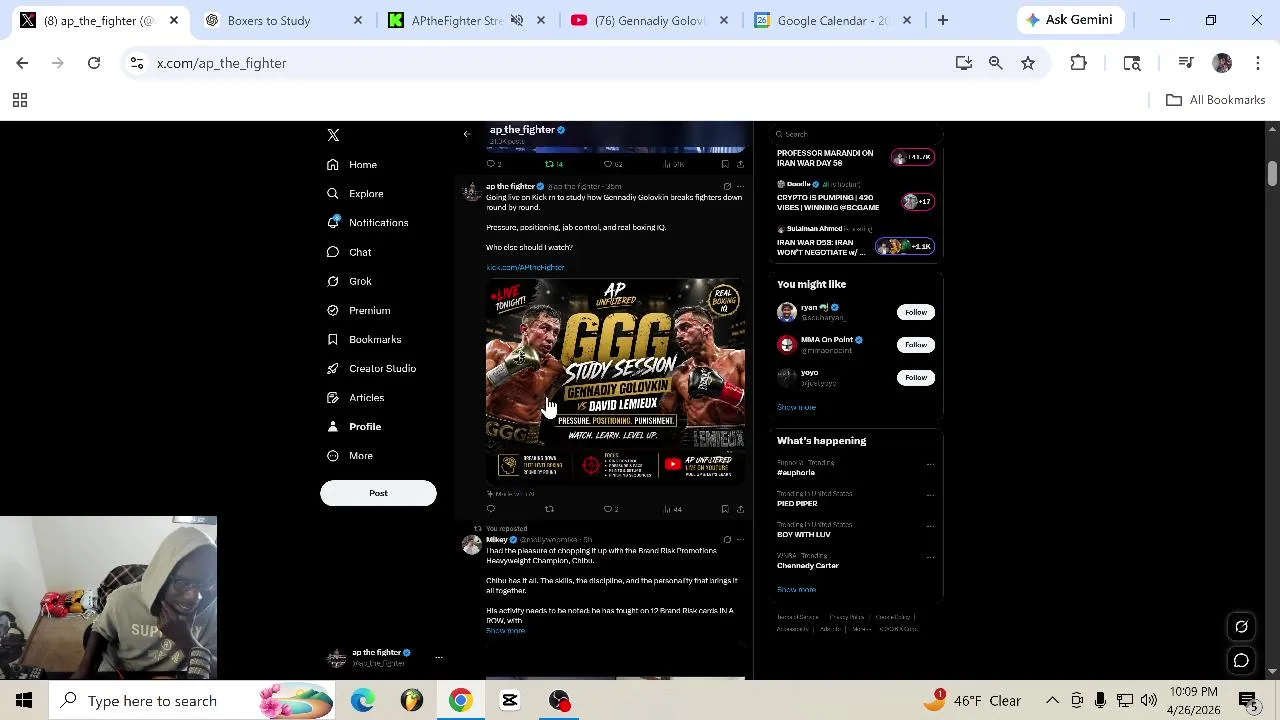Share the top post above the Golovkin post

[x=740, y=164]
